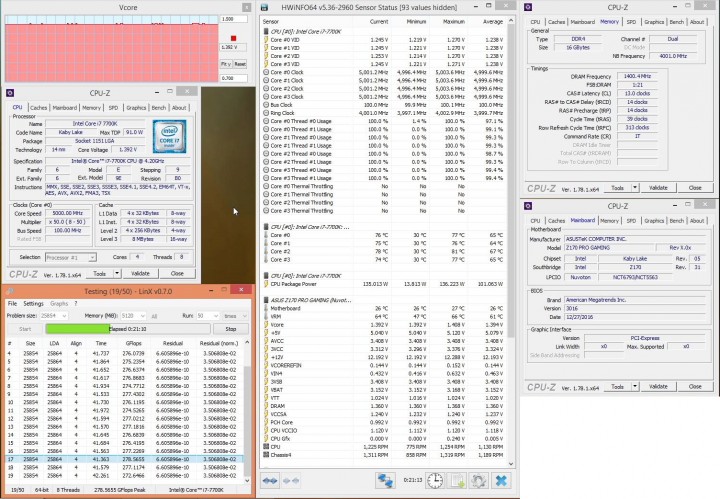Click HWiNFO blue X close sensors icon
The image size is (720, 499).
pos(501,481)
